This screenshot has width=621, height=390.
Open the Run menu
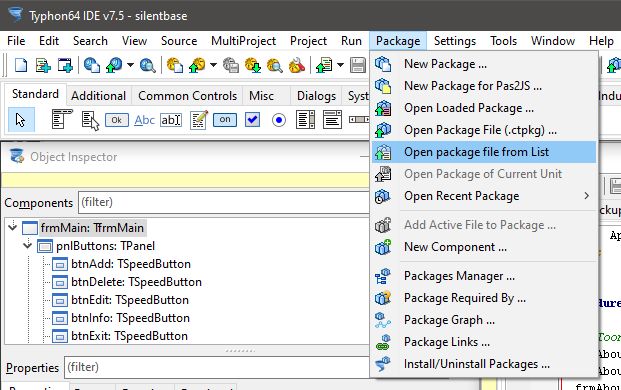[351, 41]
